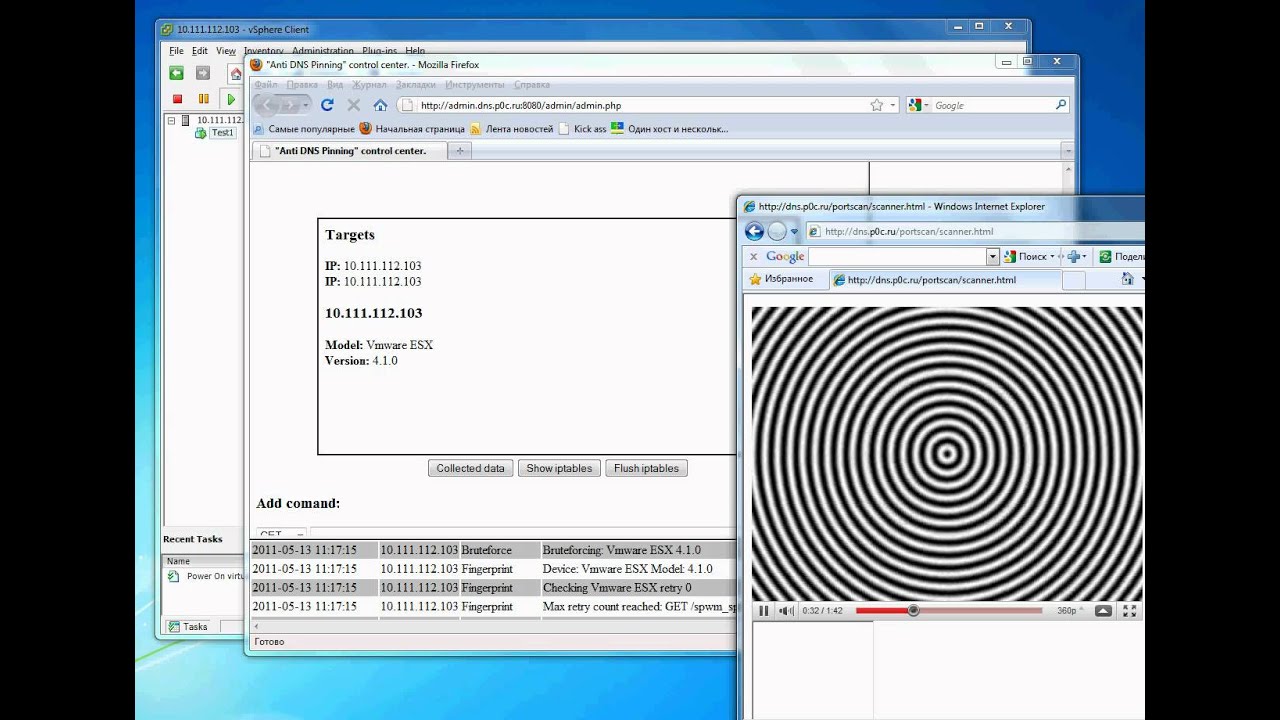The width and height of the screenshot is (1280, 720).
Task: Click IE home icon in command bar
Action: (1128, 279)
